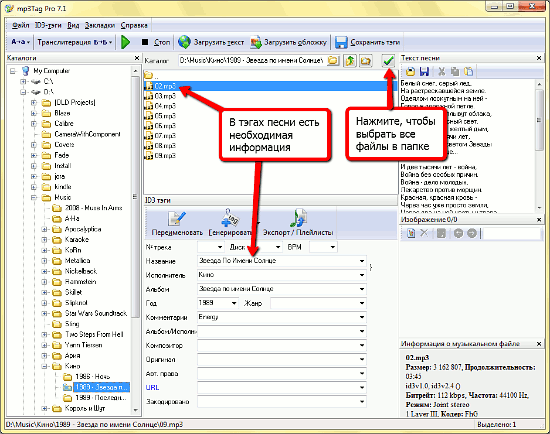This screenshot has height=434, width=550.
Task: Click the Каталоги tree vertical scrollbar
Action: tap(135, 196)
